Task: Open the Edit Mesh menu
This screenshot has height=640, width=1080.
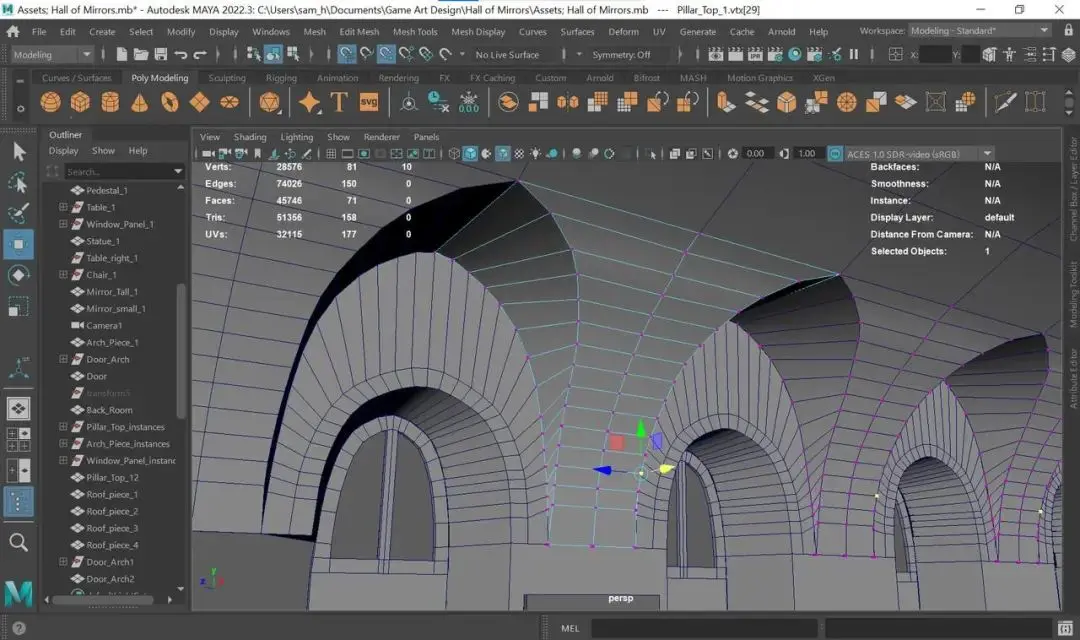Action: (x=359, y=32)
